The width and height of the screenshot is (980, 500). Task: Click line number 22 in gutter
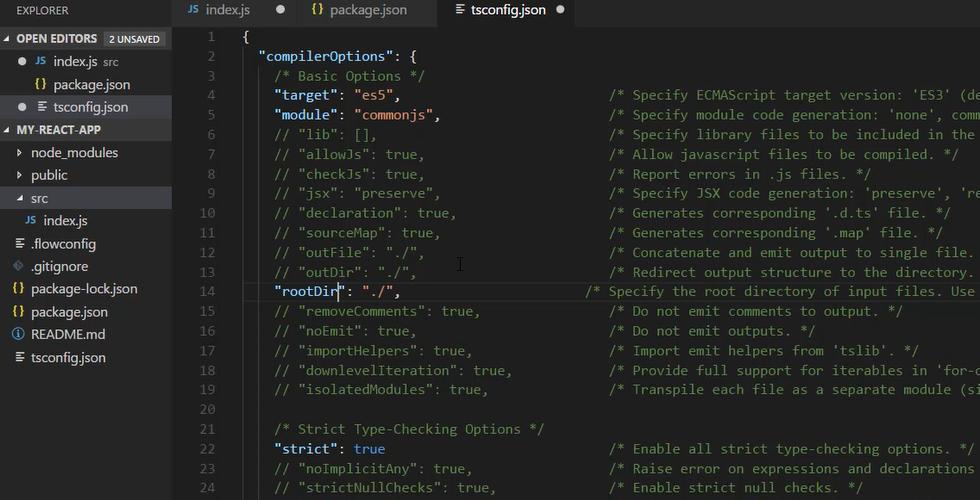tap(208, 449)
